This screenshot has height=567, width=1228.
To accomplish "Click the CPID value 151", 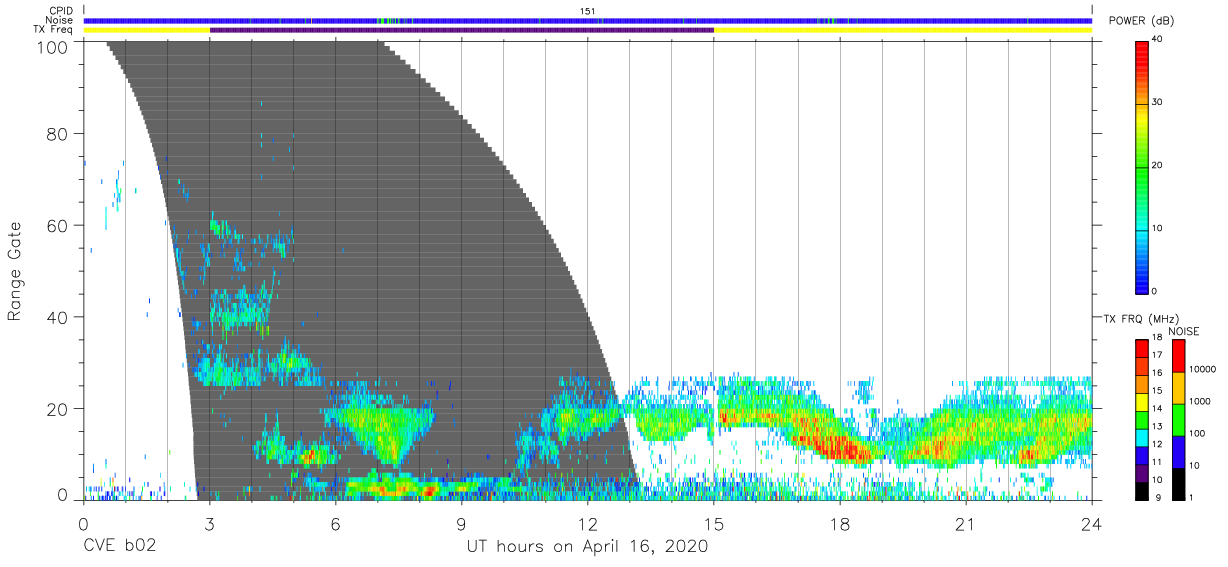I will (x=588, y=11).
